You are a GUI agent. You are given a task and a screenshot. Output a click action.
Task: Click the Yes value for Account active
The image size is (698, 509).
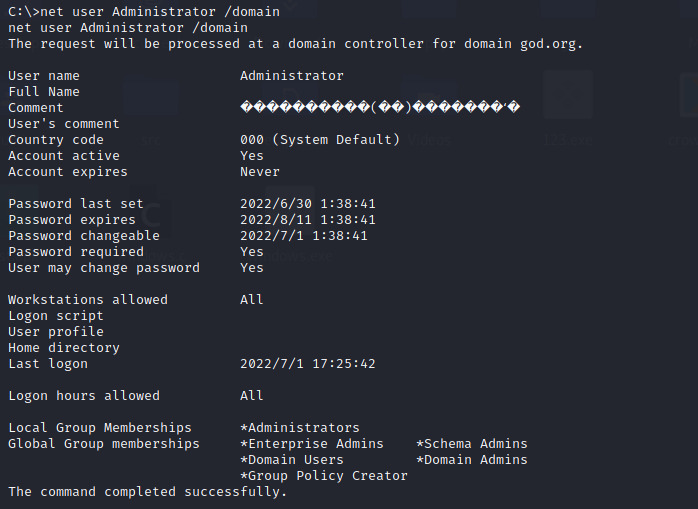tap(252, 156)
